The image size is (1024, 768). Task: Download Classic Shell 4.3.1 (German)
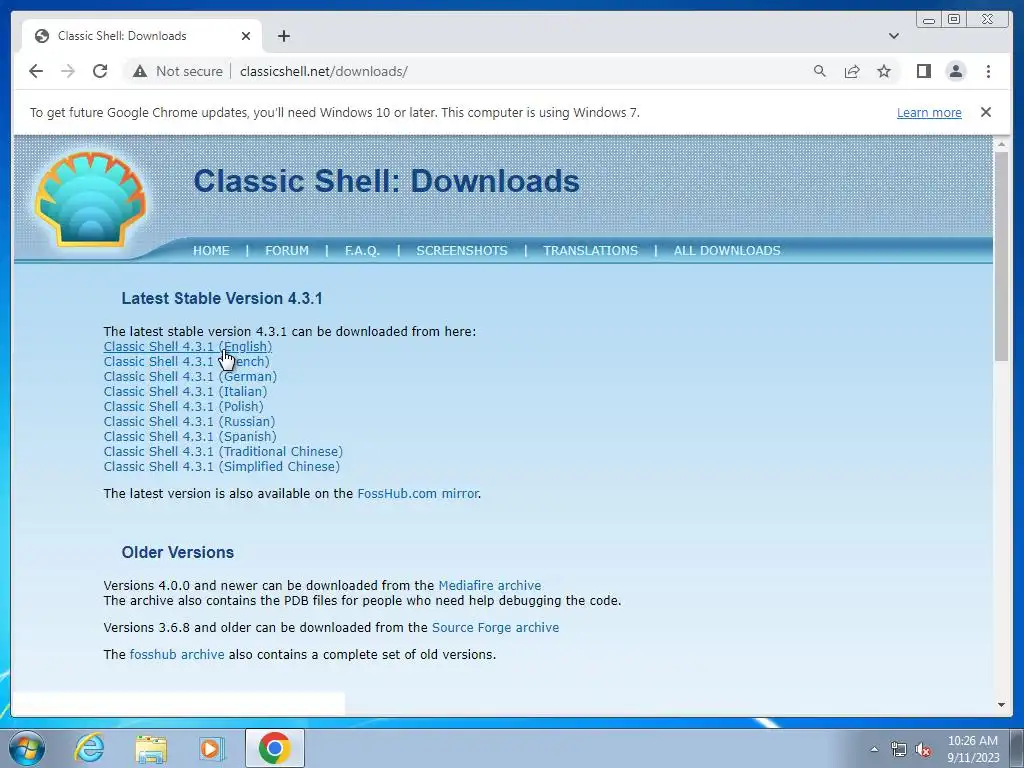point(190,377)
